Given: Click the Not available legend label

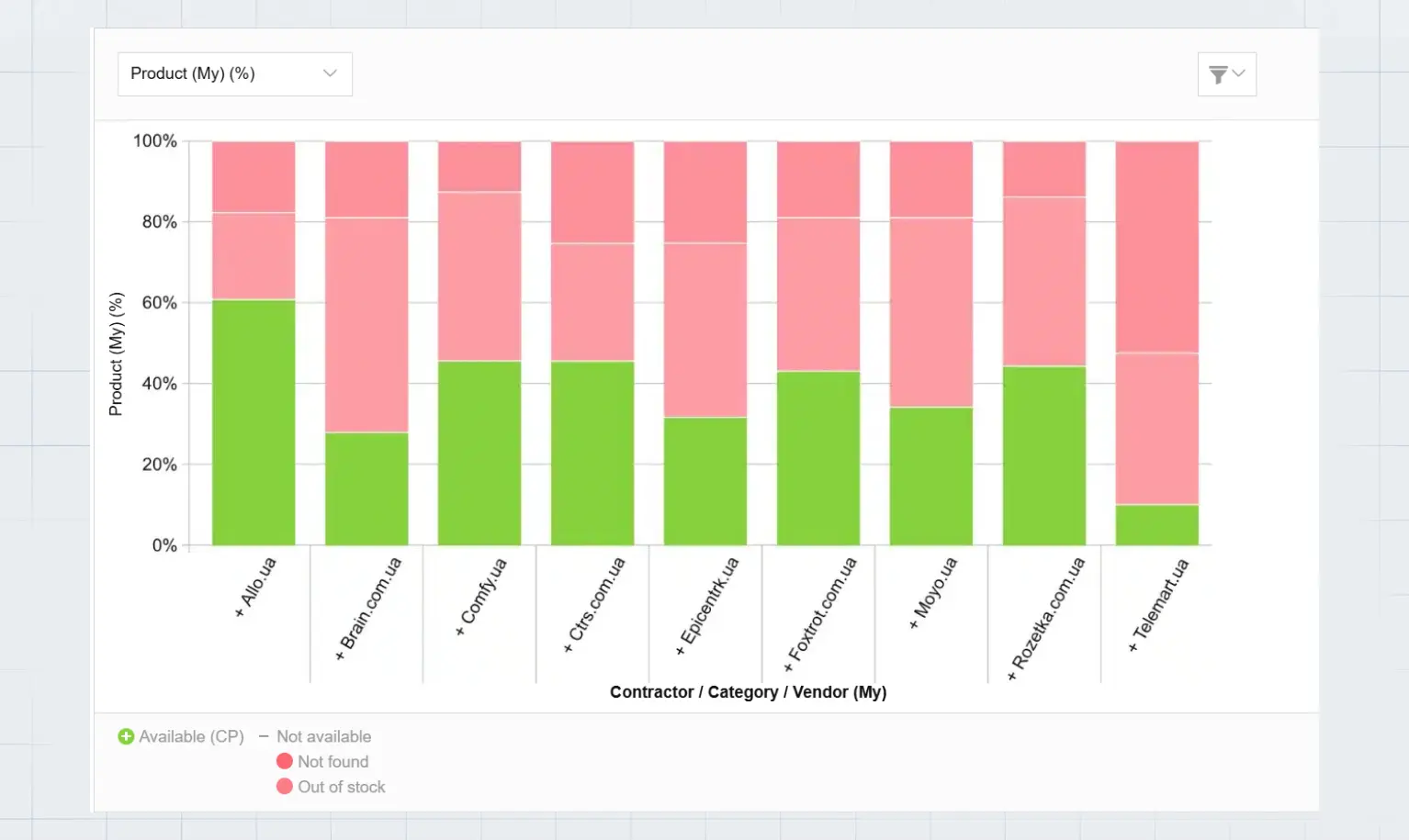Looking at the screenshot, I should pos(323,736).
